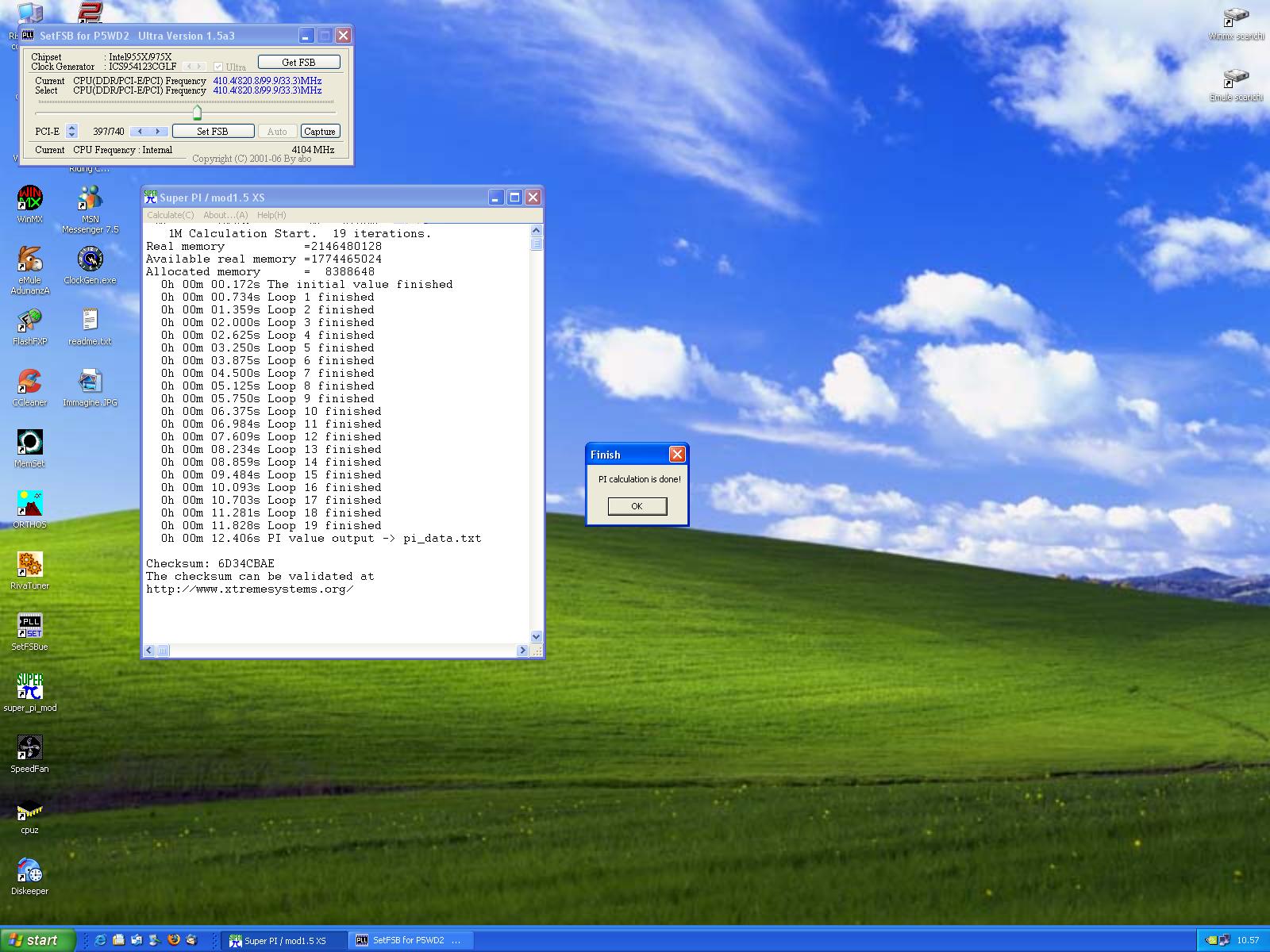Click the network connection tray icon
Image resolution: width=1270 pixels, height=952 pixels.
1225,941
